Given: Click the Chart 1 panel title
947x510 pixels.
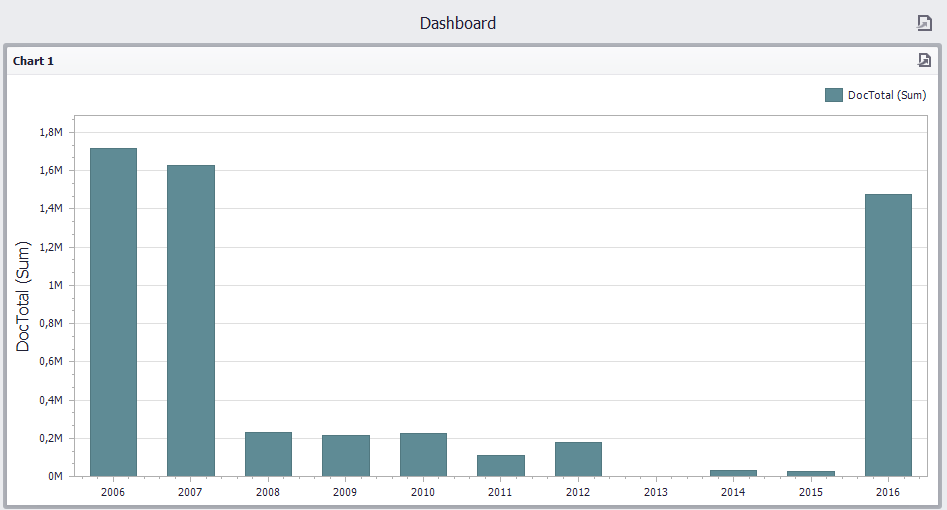Looking at the screenshot, I should click(x=33, y=60).
